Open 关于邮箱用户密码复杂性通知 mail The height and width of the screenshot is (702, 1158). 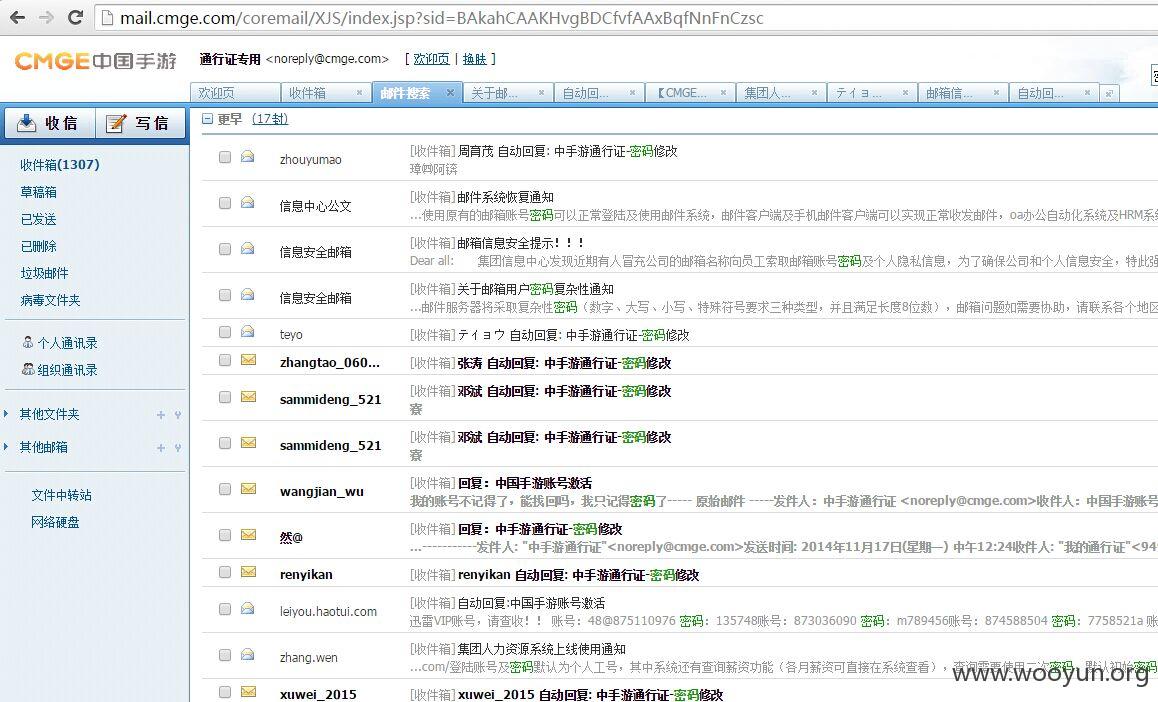tap(535, 289)
